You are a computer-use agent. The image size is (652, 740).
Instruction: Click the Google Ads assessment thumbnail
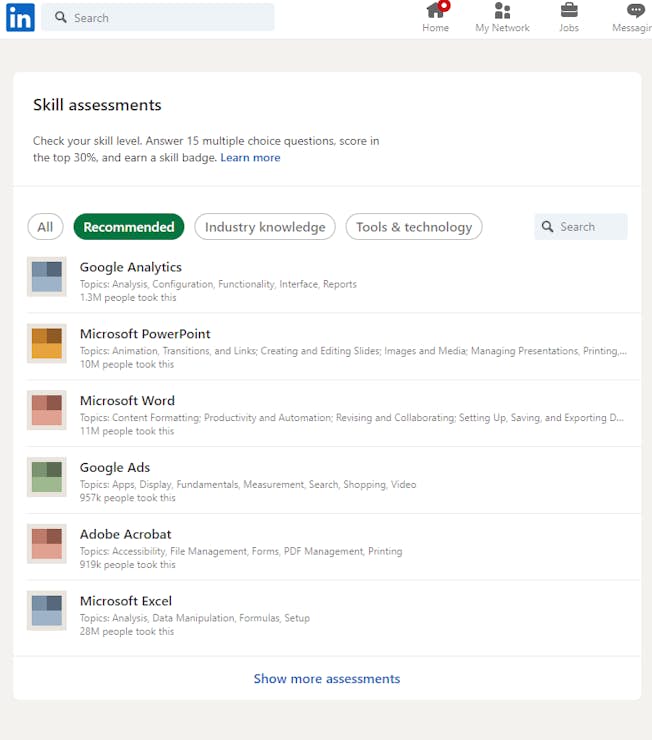(x=47, y=477)
